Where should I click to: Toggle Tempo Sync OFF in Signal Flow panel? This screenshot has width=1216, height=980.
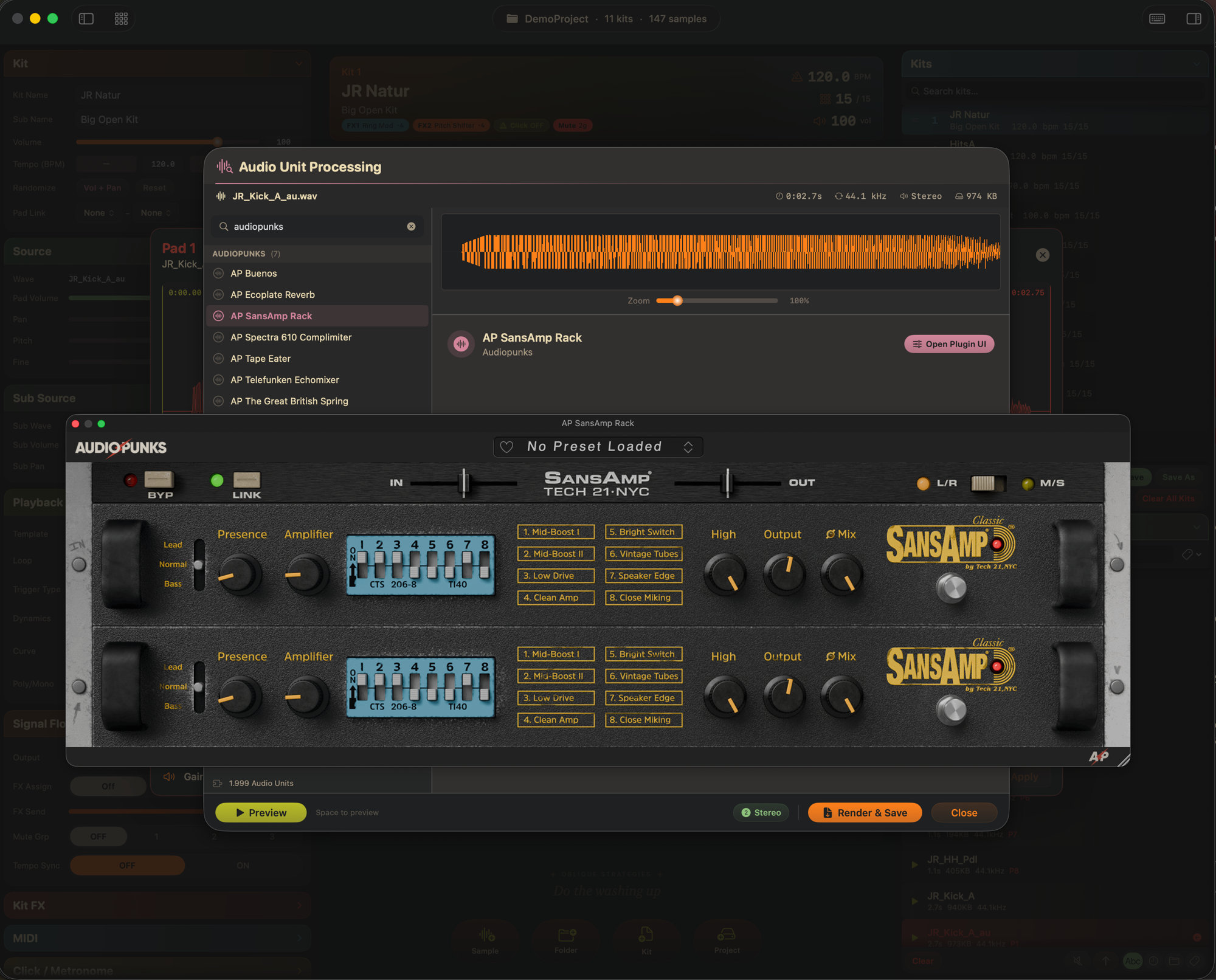point(127,865)
